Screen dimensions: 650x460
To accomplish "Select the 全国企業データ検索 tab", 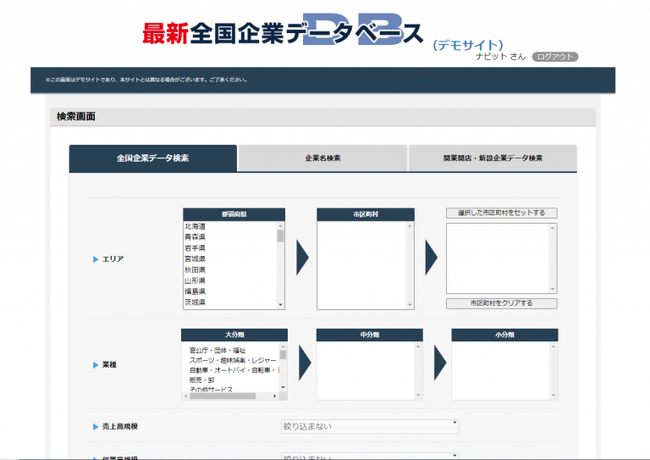I will [x=153, y=158].
